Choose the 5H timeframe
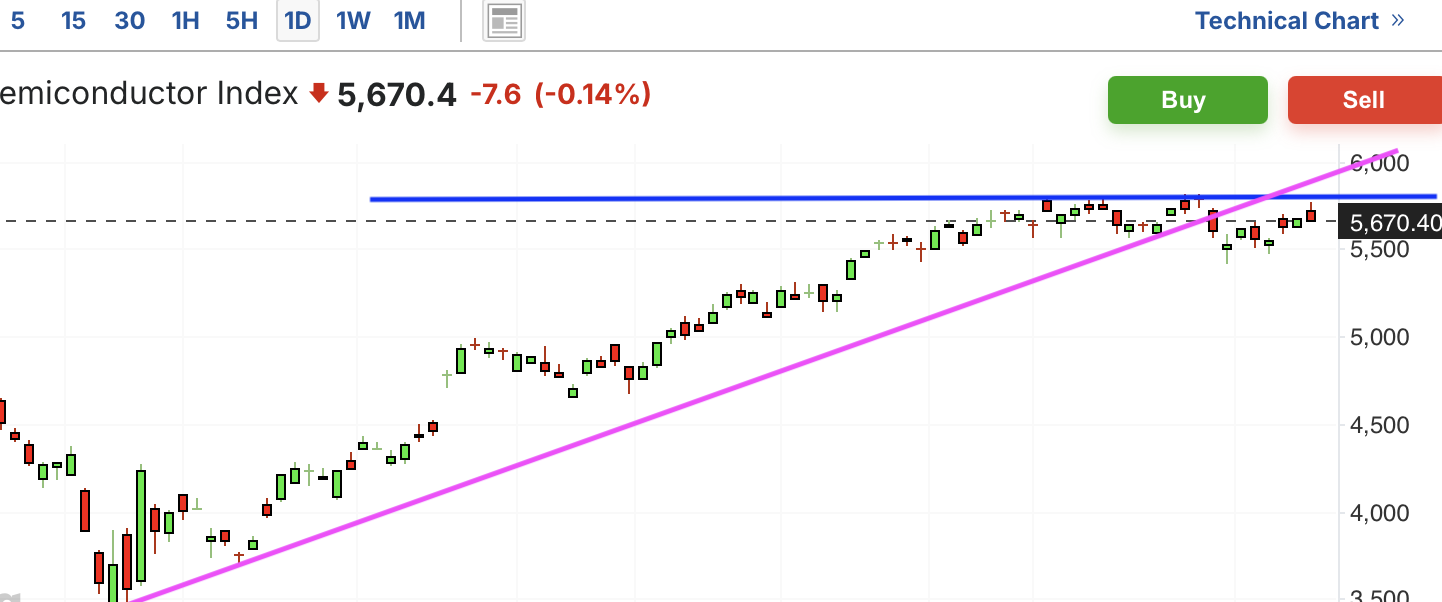 click(241, 21)
